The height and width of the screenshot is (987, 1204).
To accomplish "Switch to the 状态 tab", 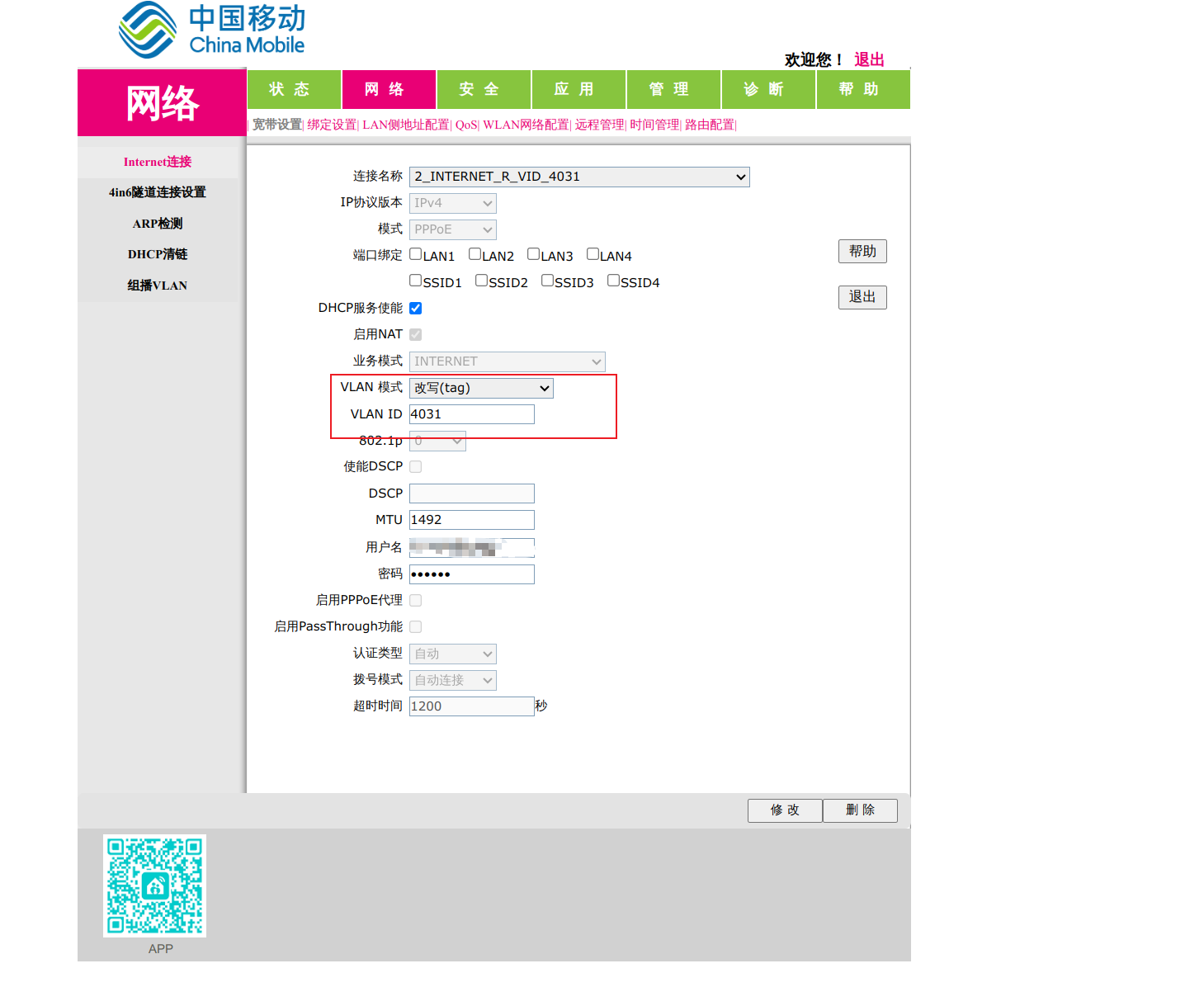I will tap(294, 89).
